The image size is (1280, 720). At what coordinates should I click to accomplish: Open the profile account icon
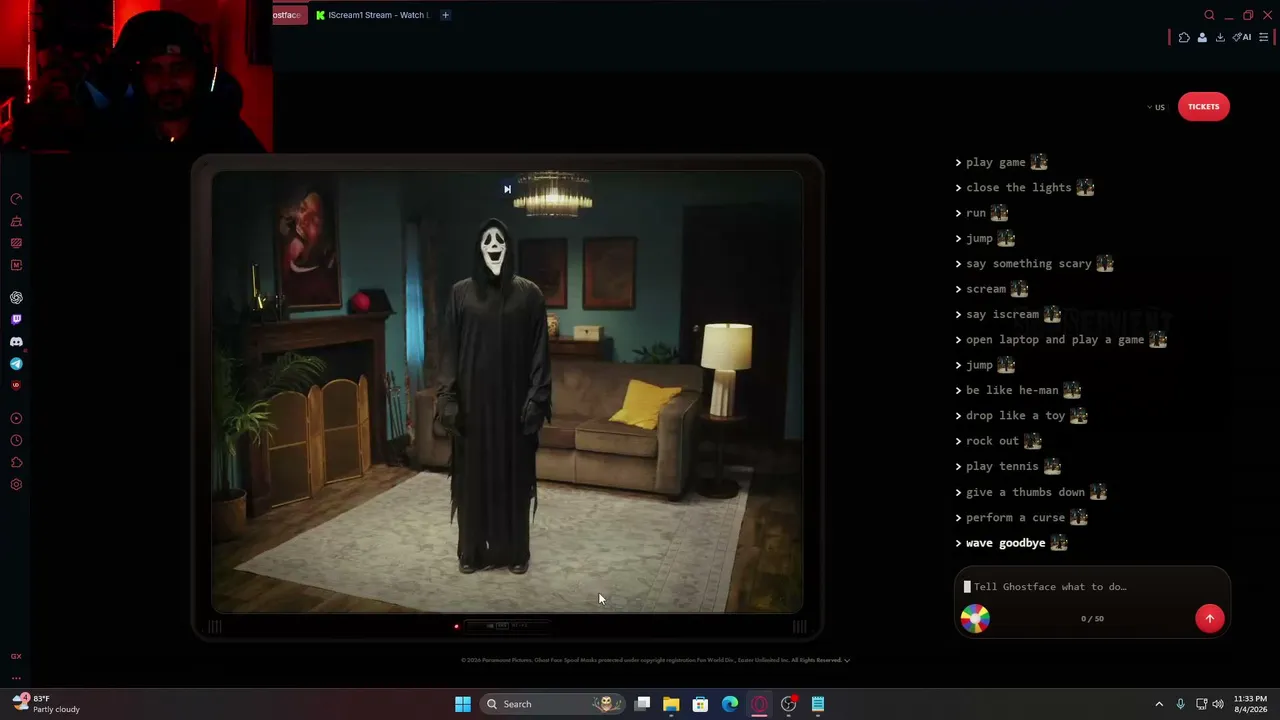[1202, 37]
